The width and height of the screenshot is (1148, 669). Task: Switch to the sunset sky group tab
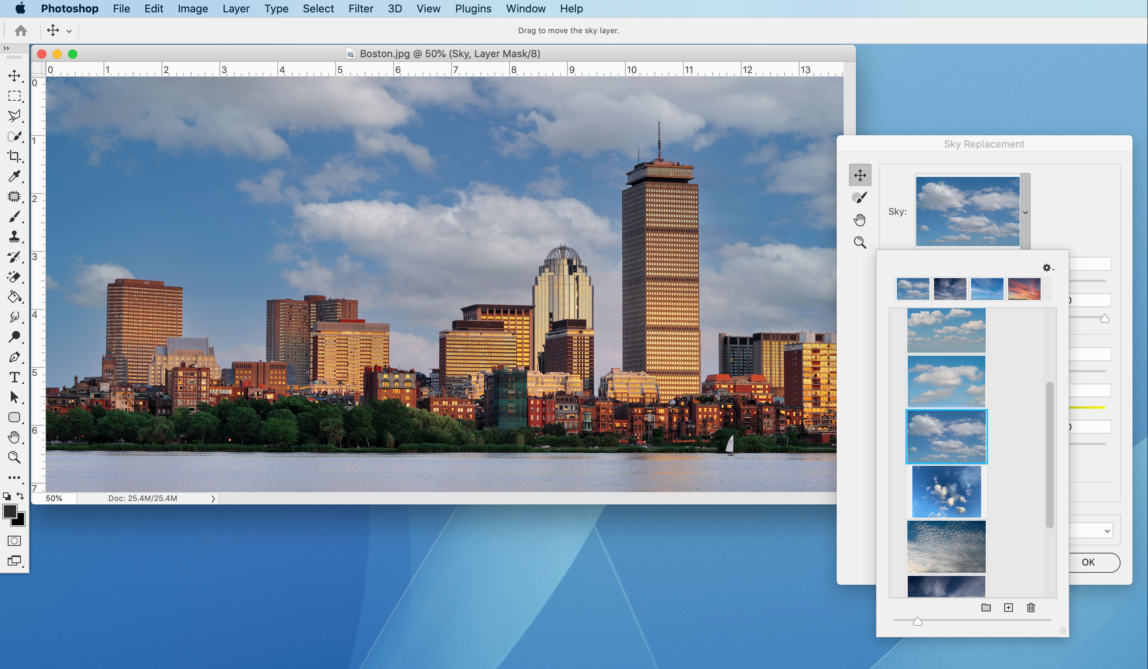point(1023,287)
